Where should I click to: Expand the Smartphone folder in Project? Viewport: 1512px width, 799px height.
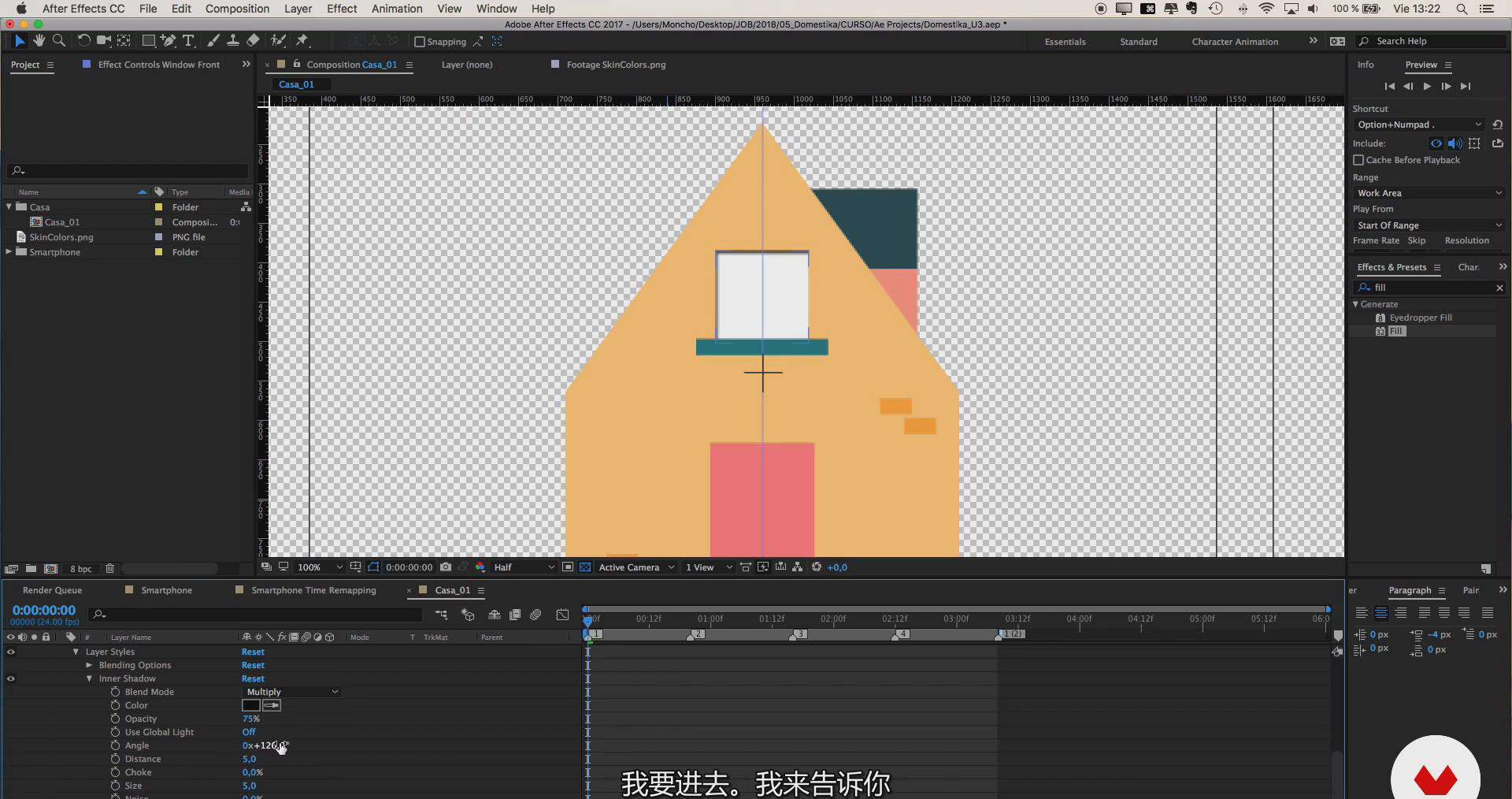[x=9, y=252]
